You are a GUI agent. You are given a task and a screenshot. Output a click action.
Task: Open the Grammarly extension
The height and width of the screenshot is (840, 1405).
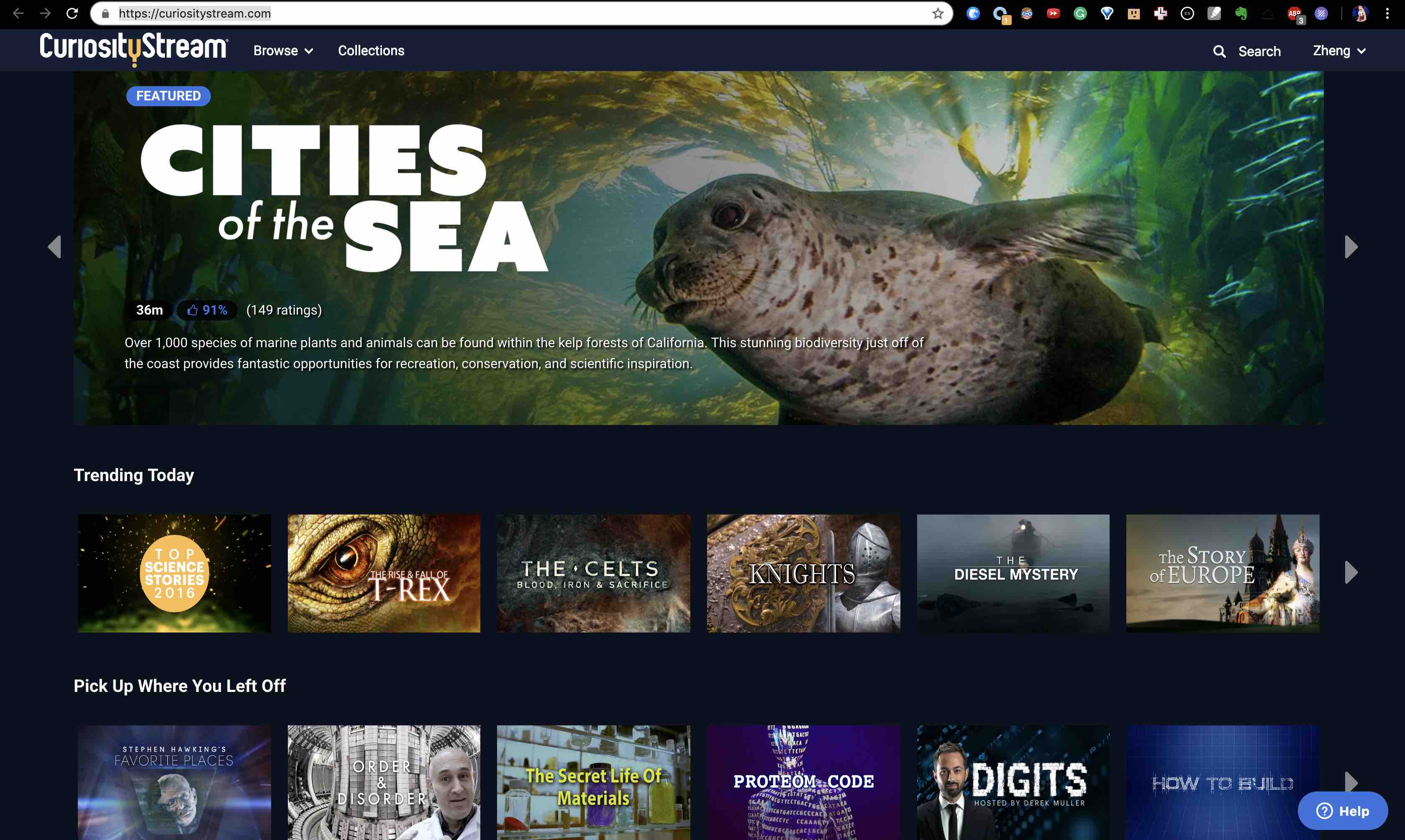[x=1080, y=13]
